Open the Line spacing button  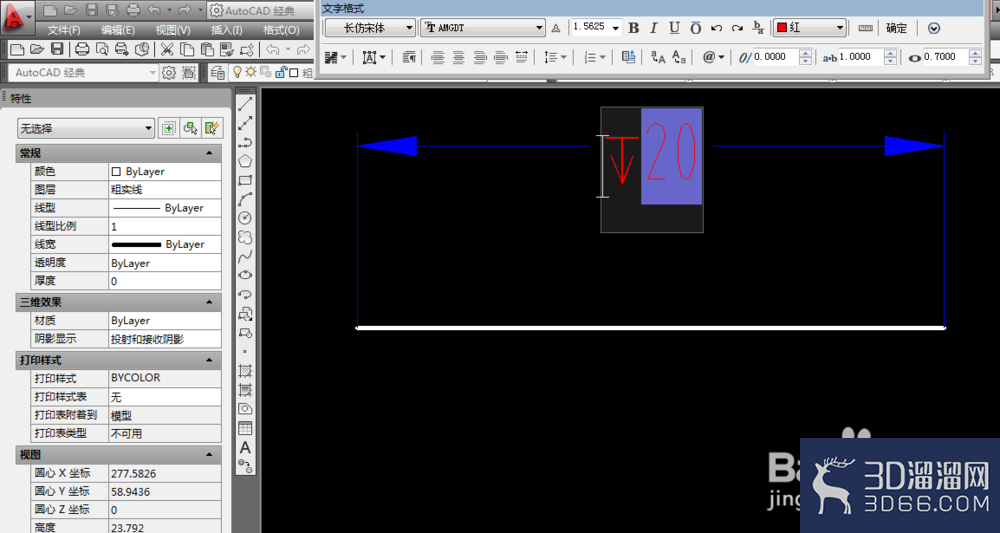(555, 57)
